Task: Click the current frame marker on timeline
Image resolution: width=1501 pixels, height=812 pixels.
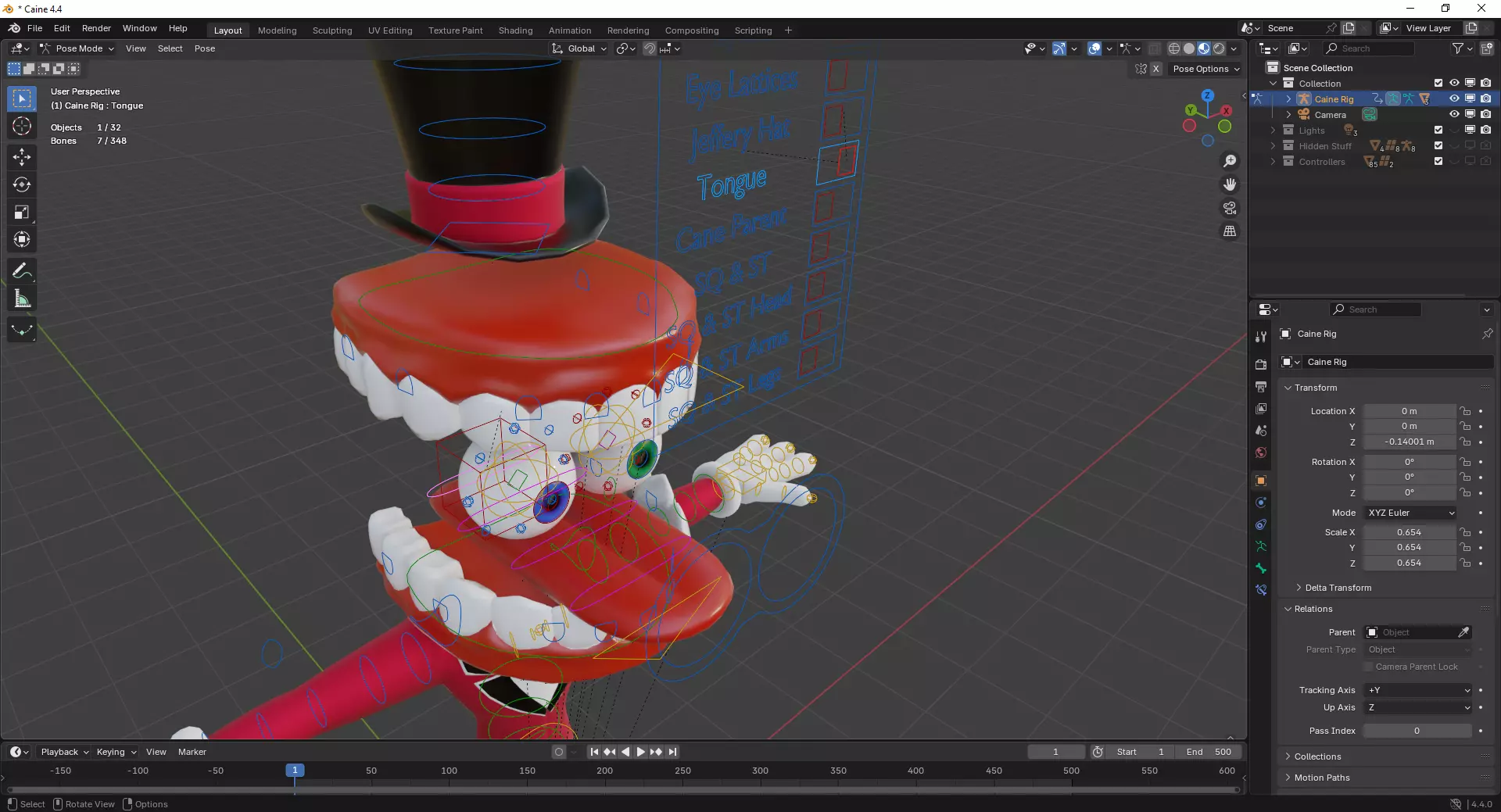Action: pyautogui.click(x=295, y=771)
